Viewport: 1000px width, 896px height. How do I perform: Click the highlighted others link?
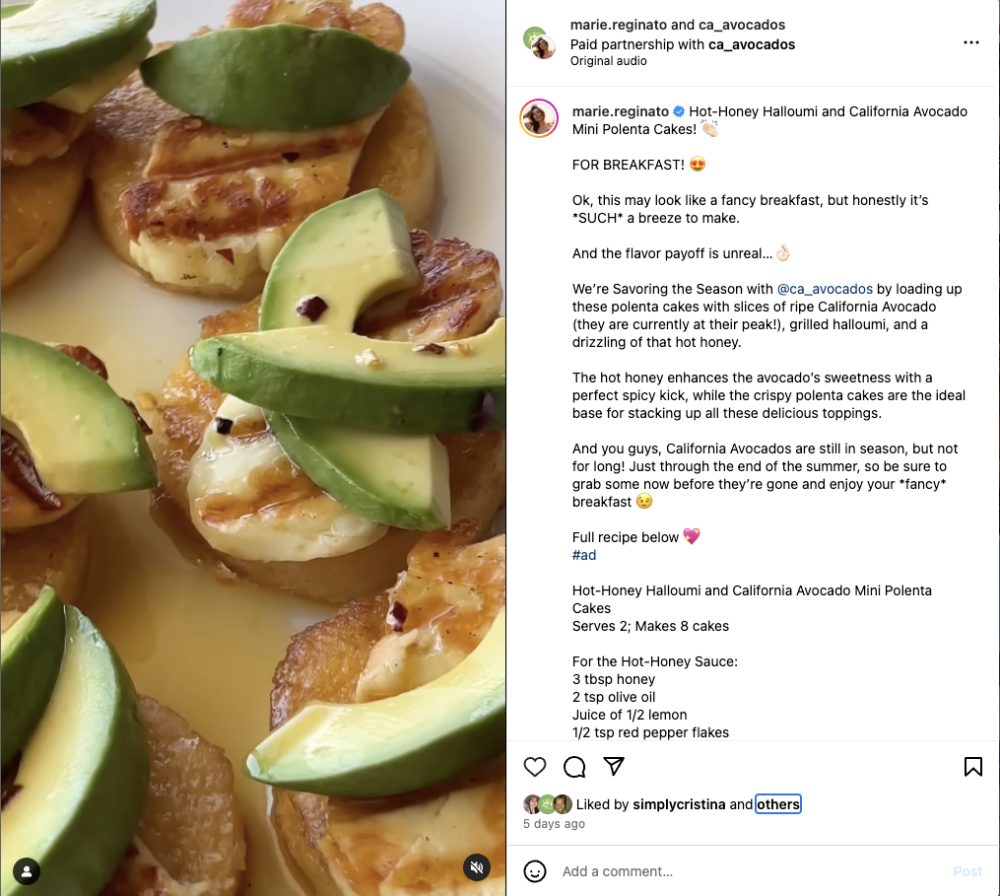point(778,803)
